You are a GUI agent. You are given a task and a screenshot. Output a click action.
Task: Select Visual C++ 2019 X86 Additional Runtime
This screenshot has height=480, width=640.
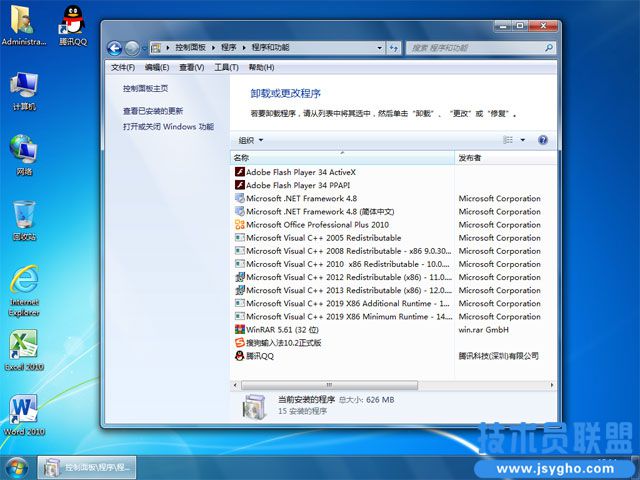point(393,303)
